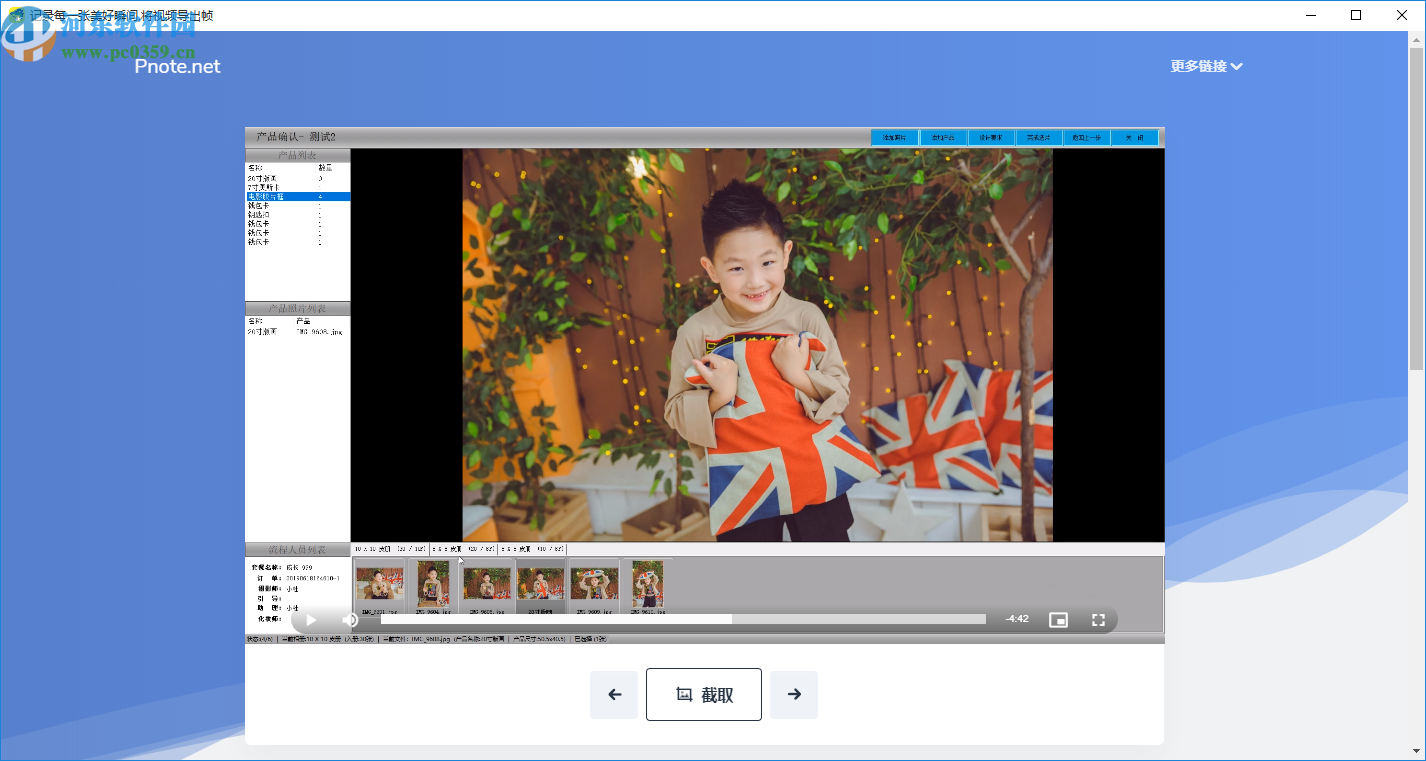The height and width of the screenshot is (761, 1426).
Task: Click the next-photo arrow button
Action: point(793,694)
